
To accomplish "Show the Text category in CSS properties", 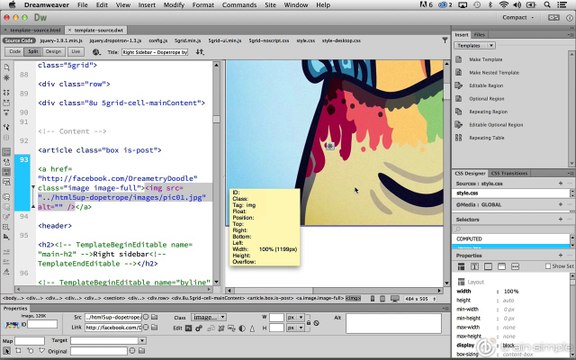I will 475,267.
